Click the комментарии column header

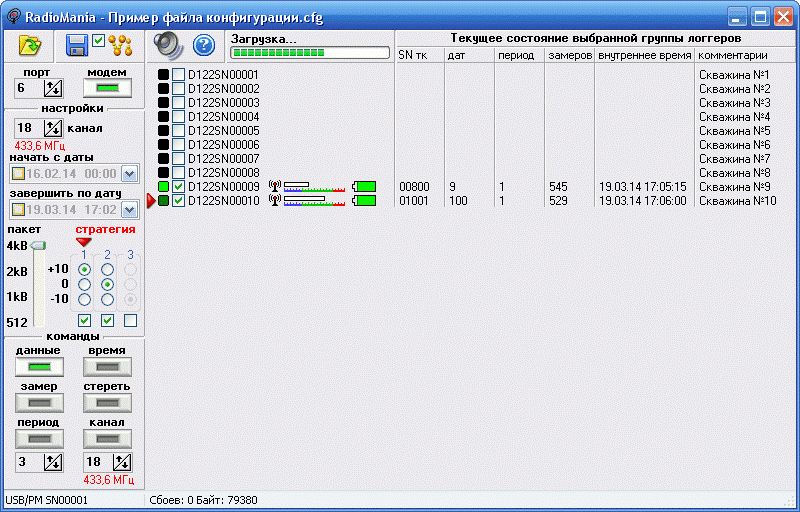tap(745, 55)
